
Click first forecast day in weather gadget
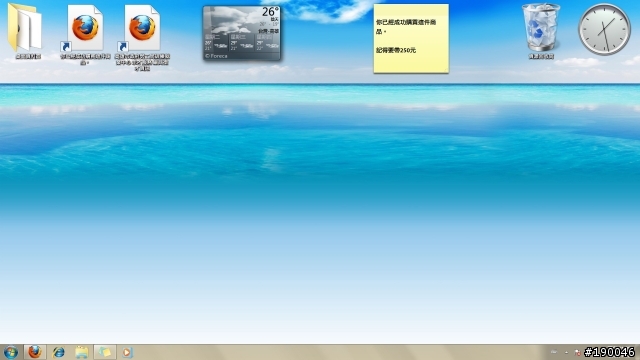tap(216, 42)
